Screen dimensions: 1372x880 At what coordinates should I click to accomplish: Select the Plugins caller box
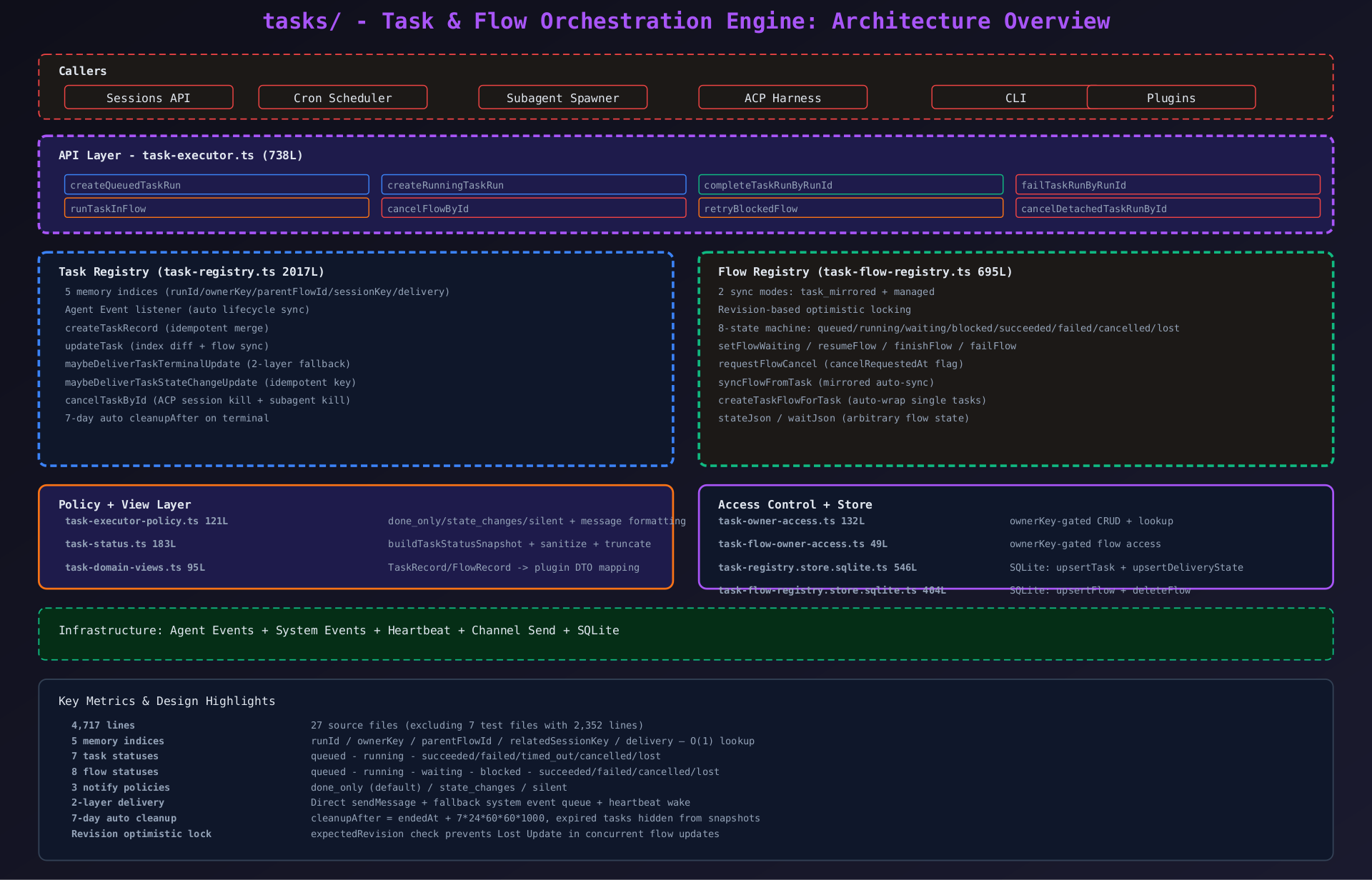pos(1171,98)
